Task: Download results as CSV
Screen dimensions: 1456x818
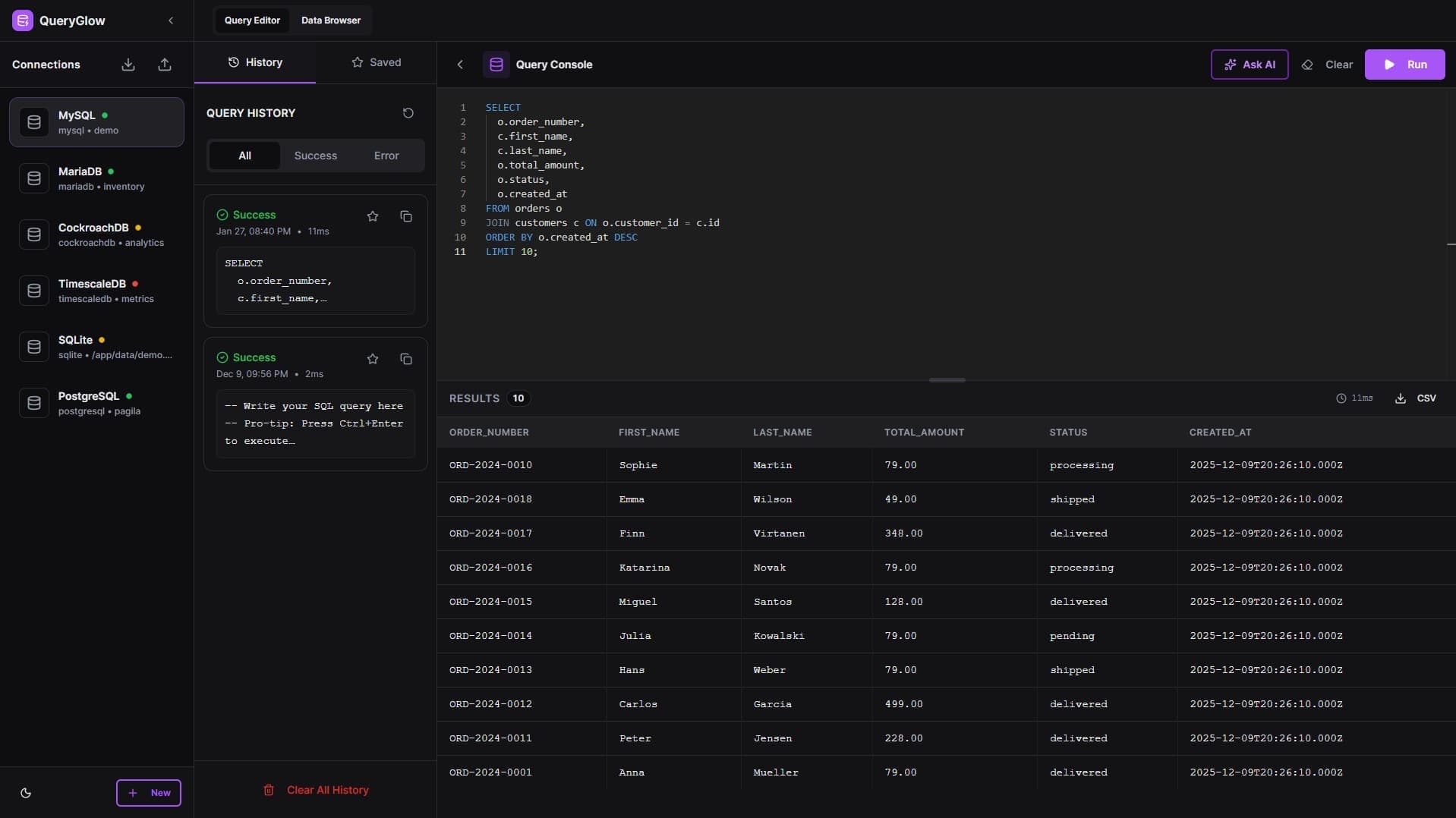Action: point(1417,398)
